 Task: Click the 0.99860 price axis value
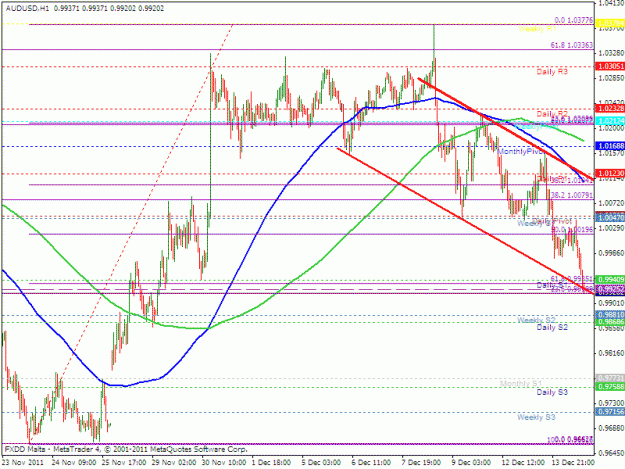(610, 253)
